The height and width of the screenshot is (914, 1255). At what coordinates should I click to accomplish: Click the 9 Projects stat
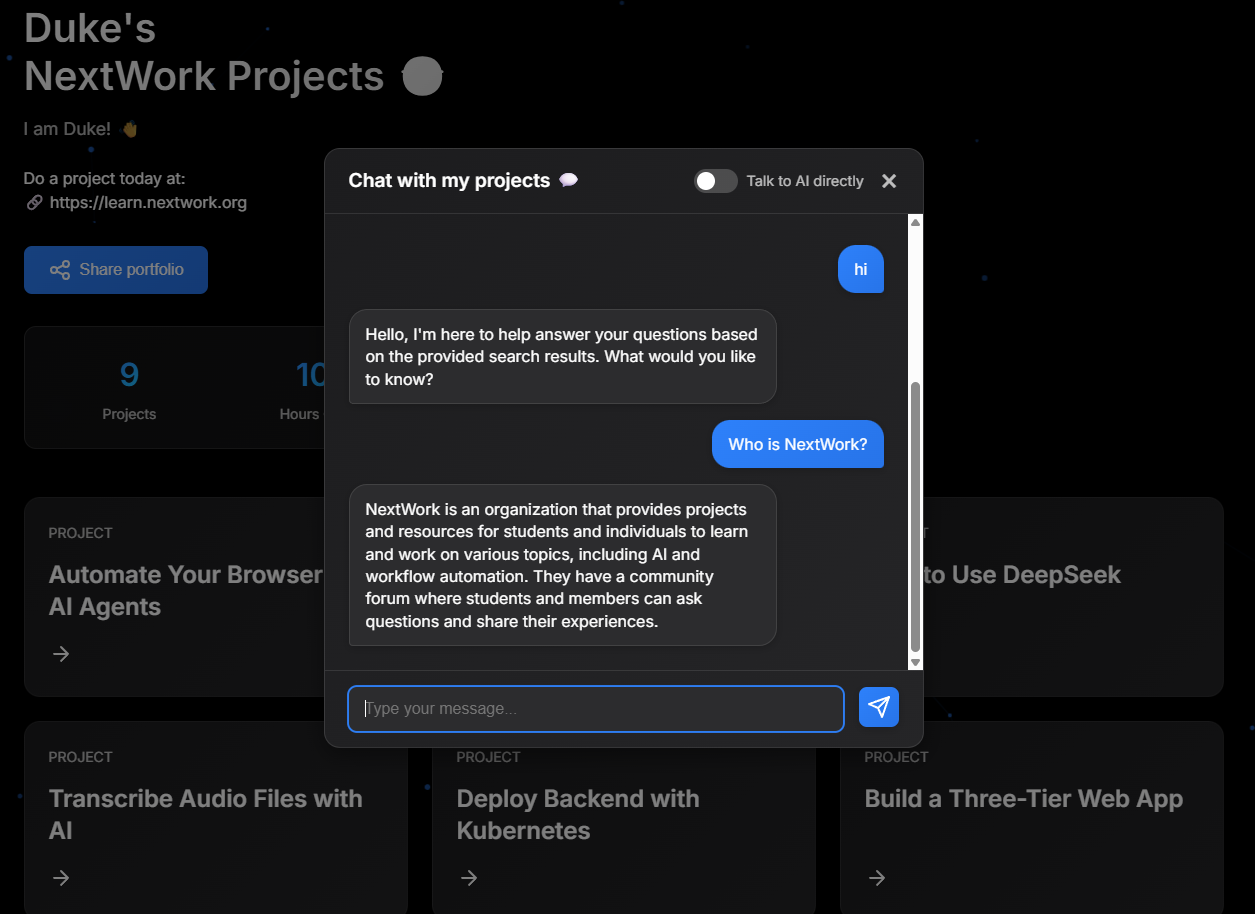click(129, 388)
